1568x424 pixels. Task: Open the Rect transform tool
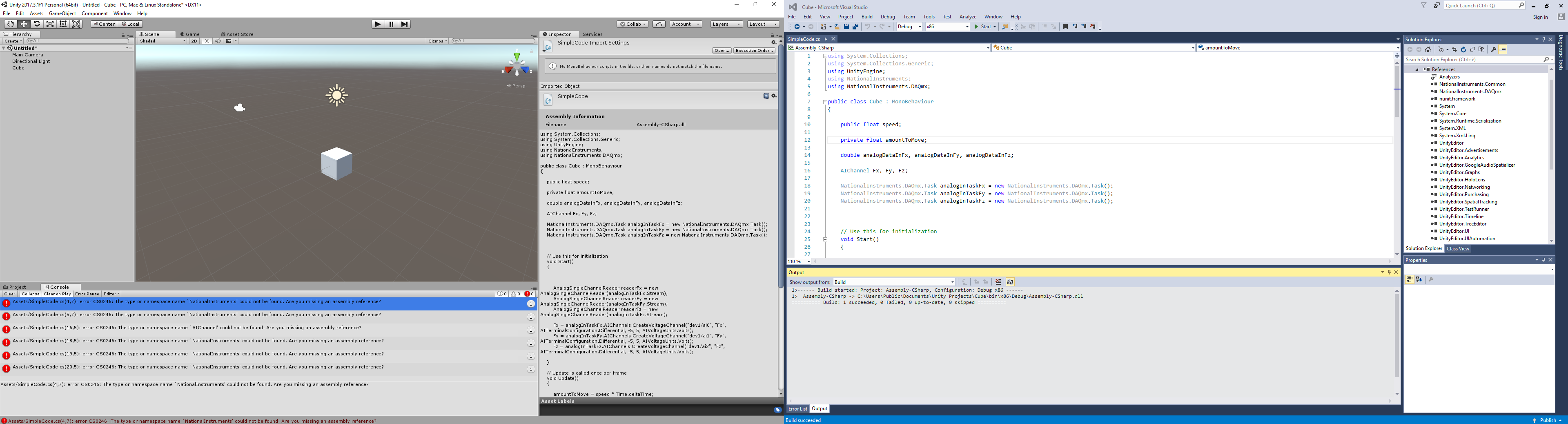point(63,24)
